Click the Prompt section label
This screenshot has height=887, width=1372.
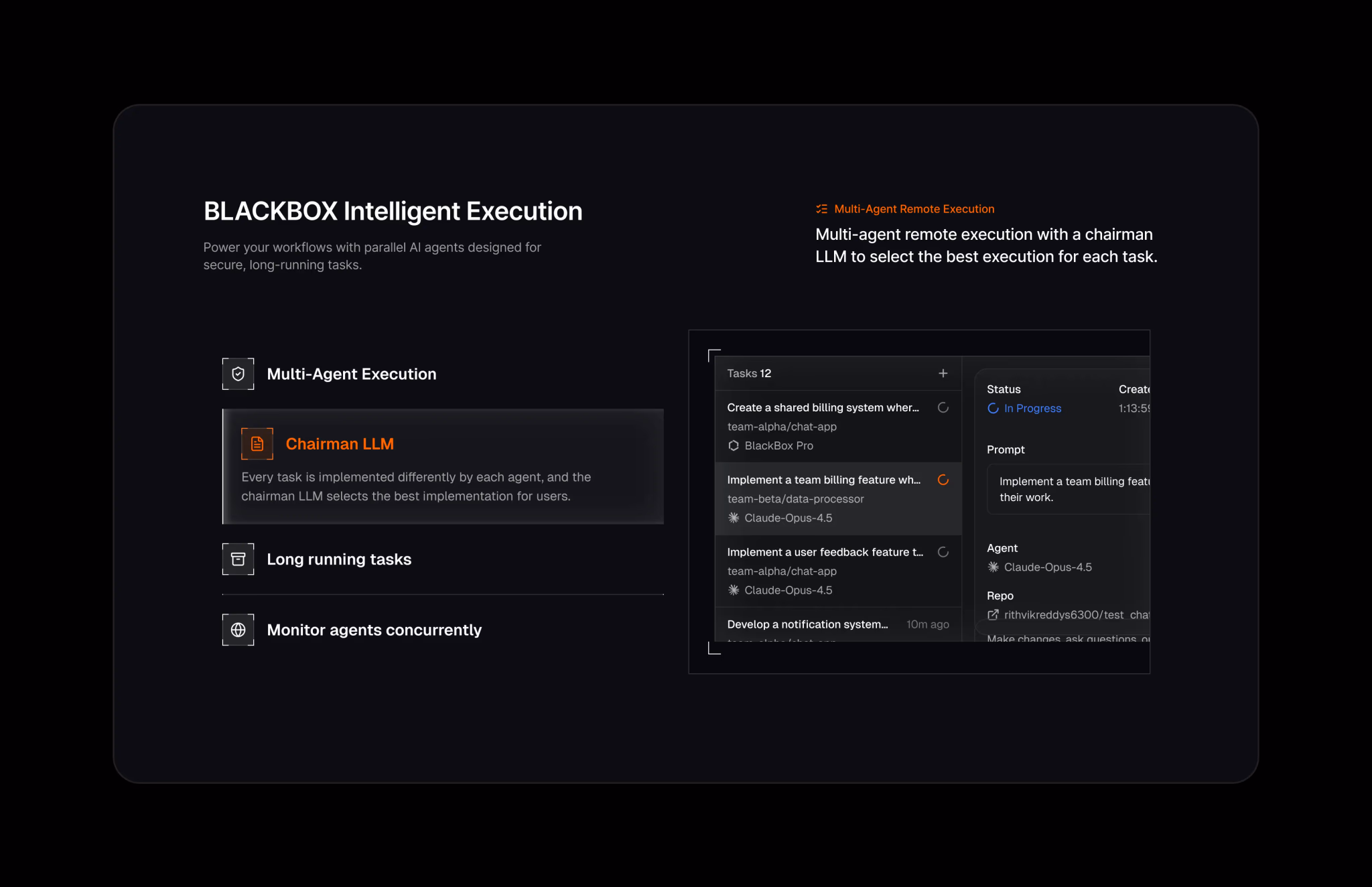[x=1006, y=450]
